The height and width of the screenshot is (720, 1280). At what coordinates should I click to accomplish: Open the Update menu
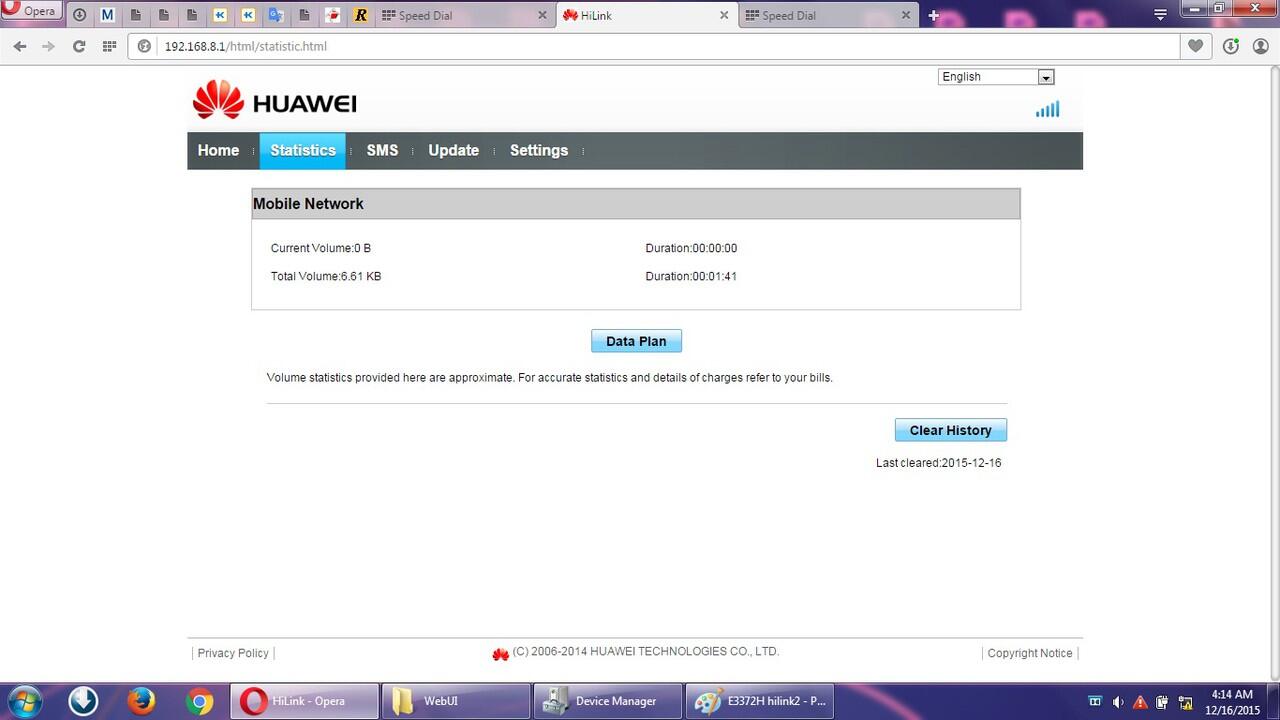pos(453,150)
